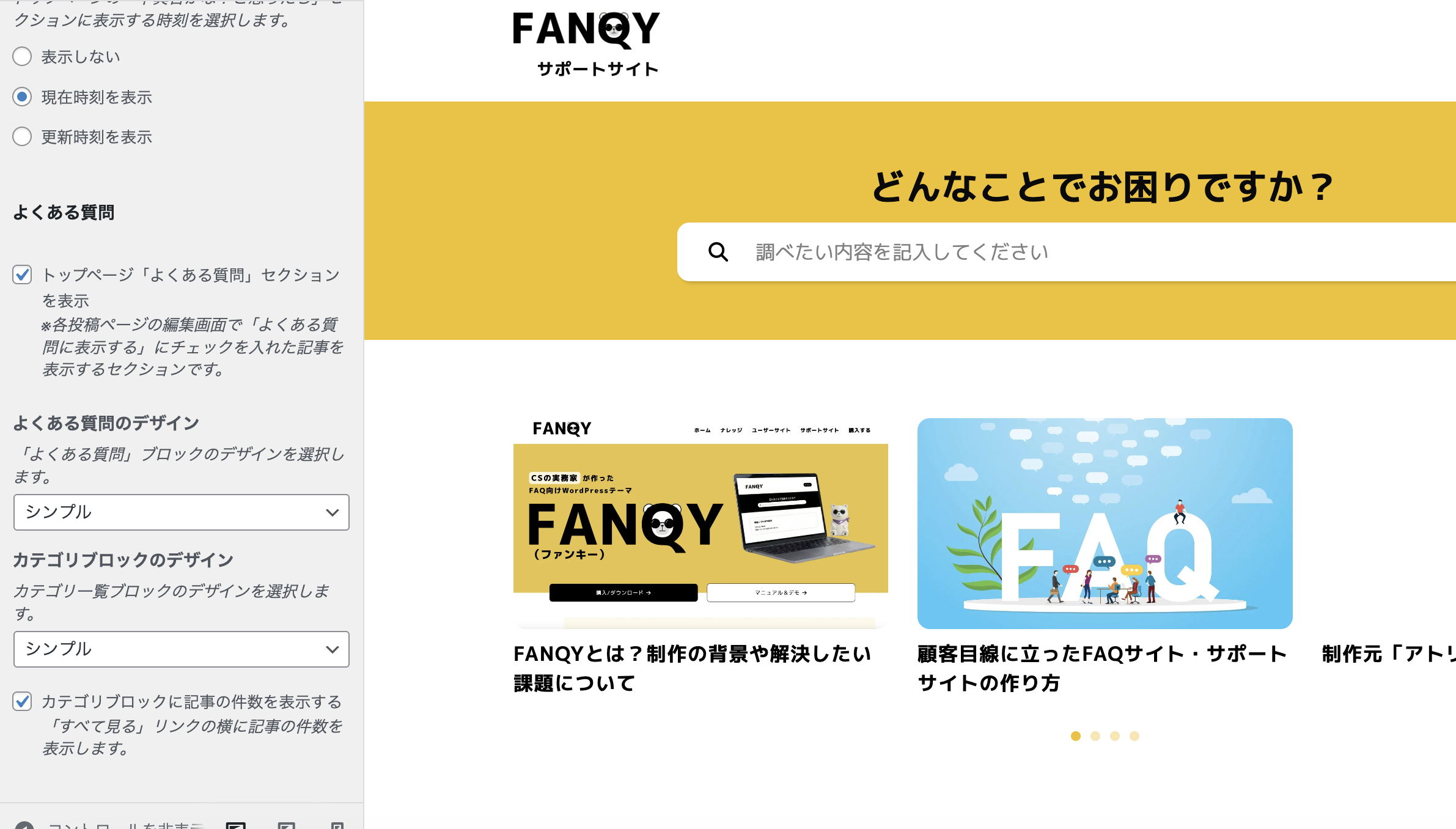The image size is (1456, 829).
Task: Open article link 顧客目線に立ったFAQサイト・サポートサイトの作り方
Action: (x=1101, y=668)
